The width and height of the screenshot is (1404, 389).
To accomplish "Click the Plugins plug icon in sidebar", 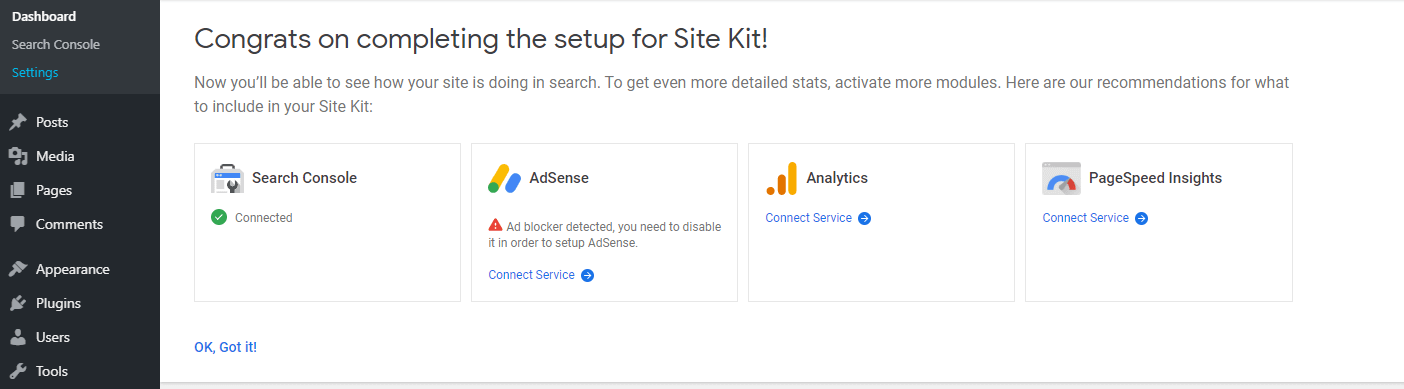I will coord(18,303).
